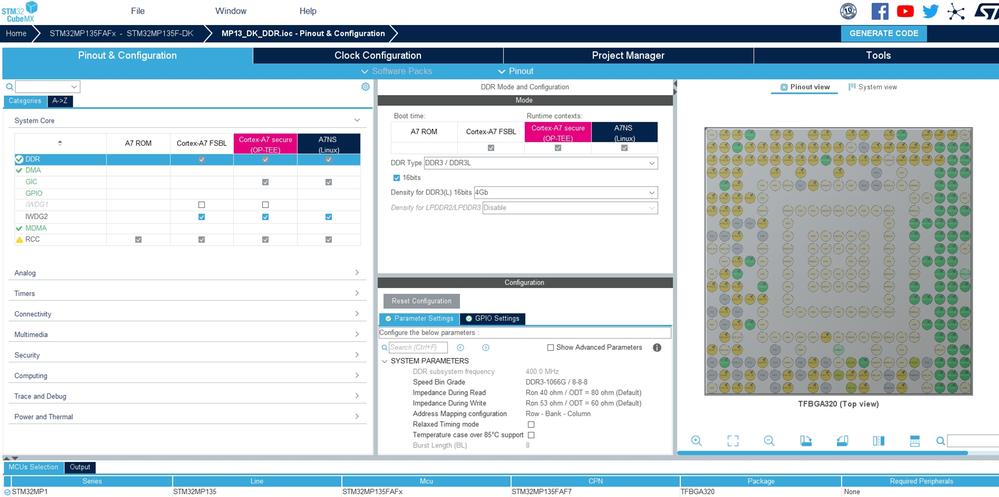Collapse the SYSTEM PARAMETERS group

tap(384, 361)
